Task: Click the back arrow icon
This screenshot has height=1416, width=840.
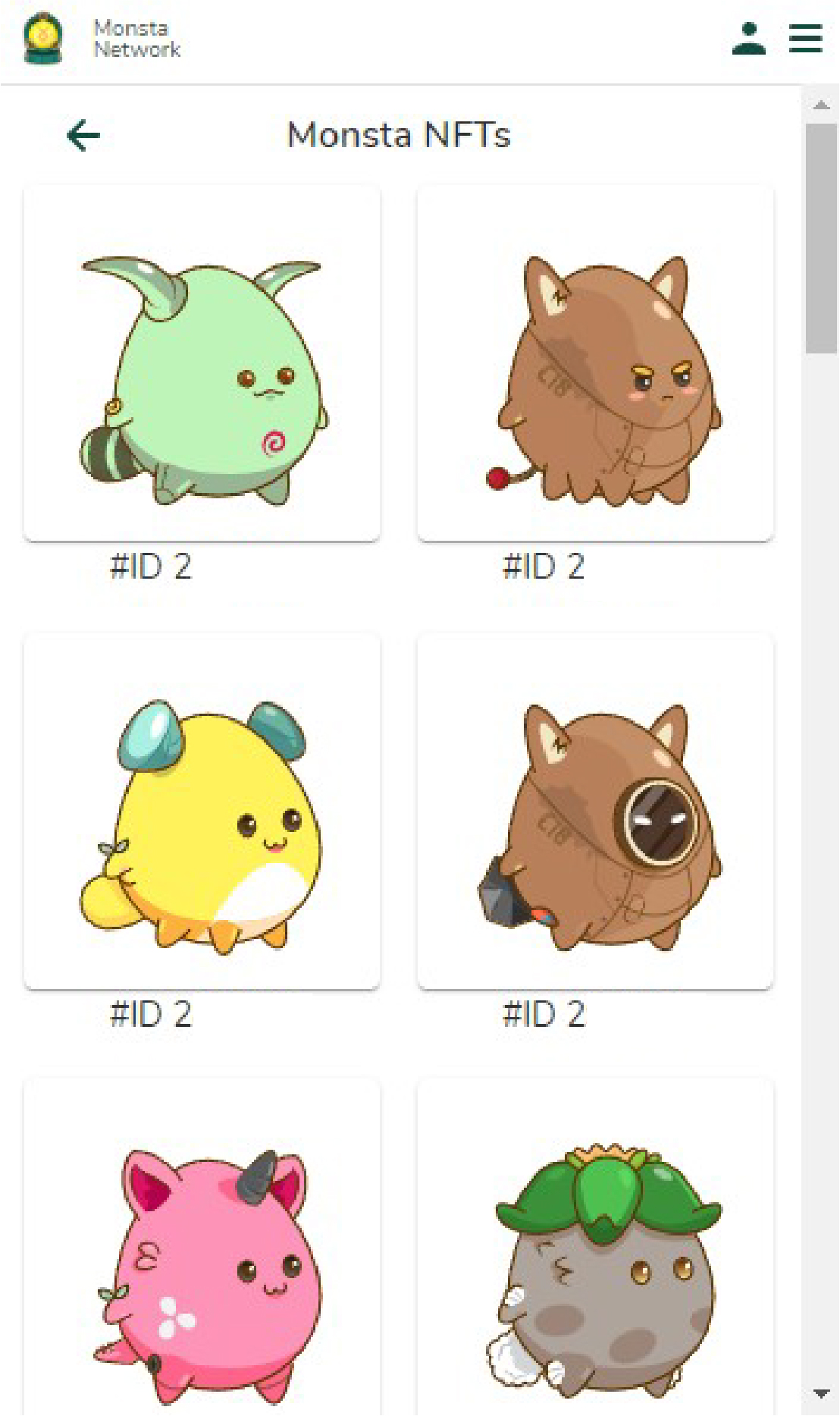Action: click(x=83, y=136)
